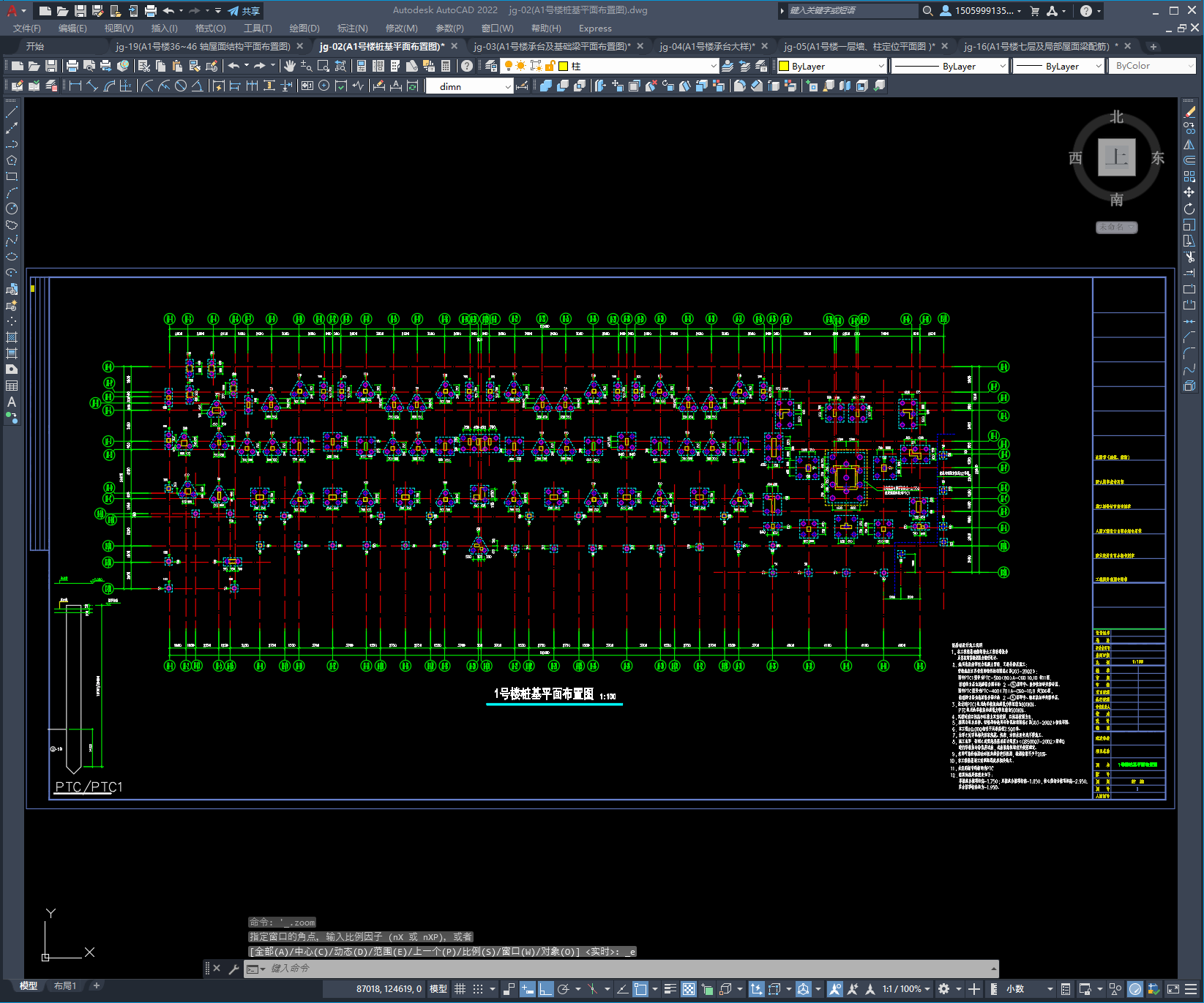Add a new layout with the plus button
The width and height of the screenshot is (1204, 1003).
(x=96, y=986)
